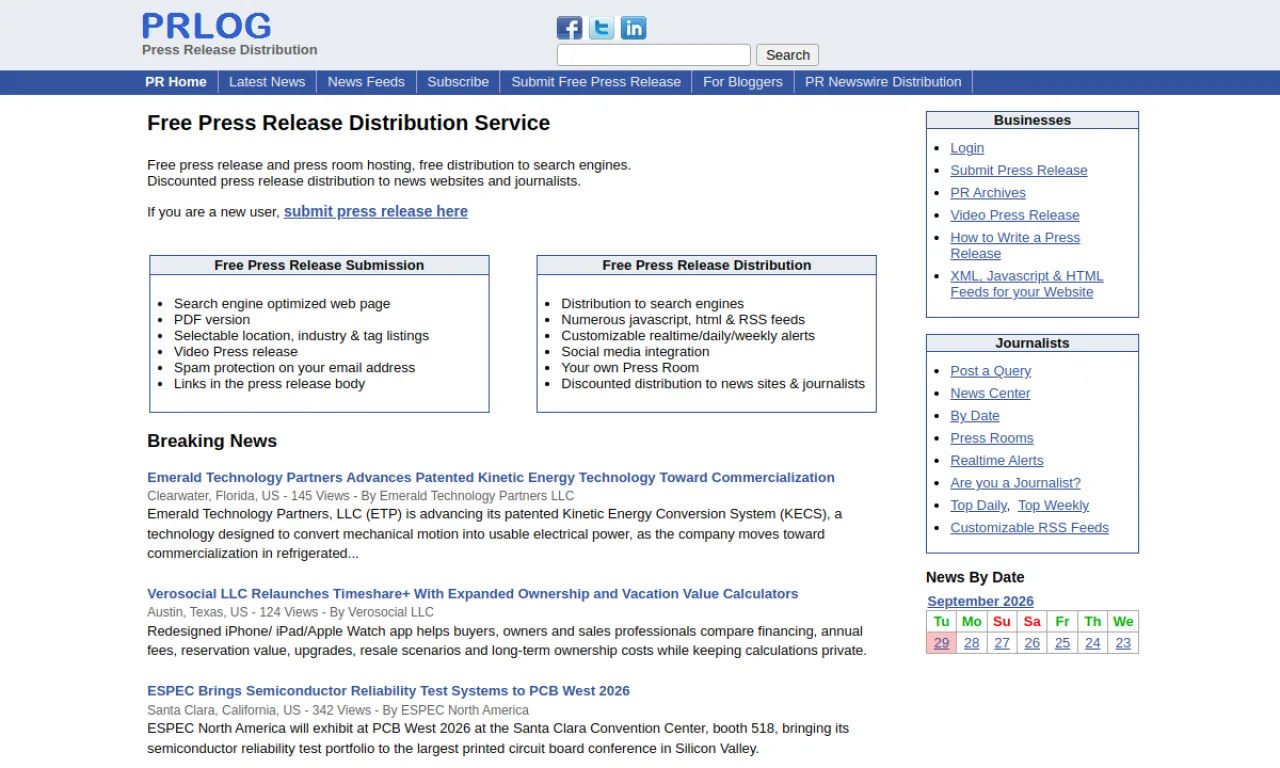
Task: Go to PR Home in navigation
Action: pyautogui.click(x=176, y=82)
